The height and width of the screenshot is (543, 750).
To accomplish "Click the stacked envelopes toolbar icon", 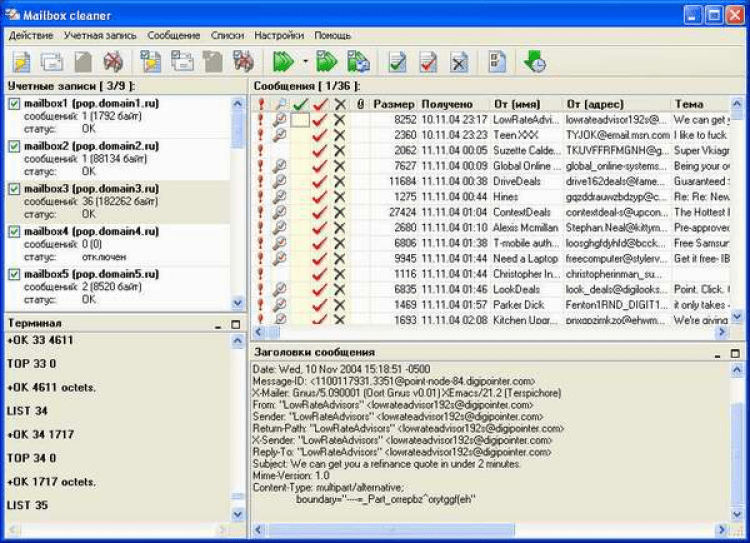I will pyautogui.click(x=52, y=62).
